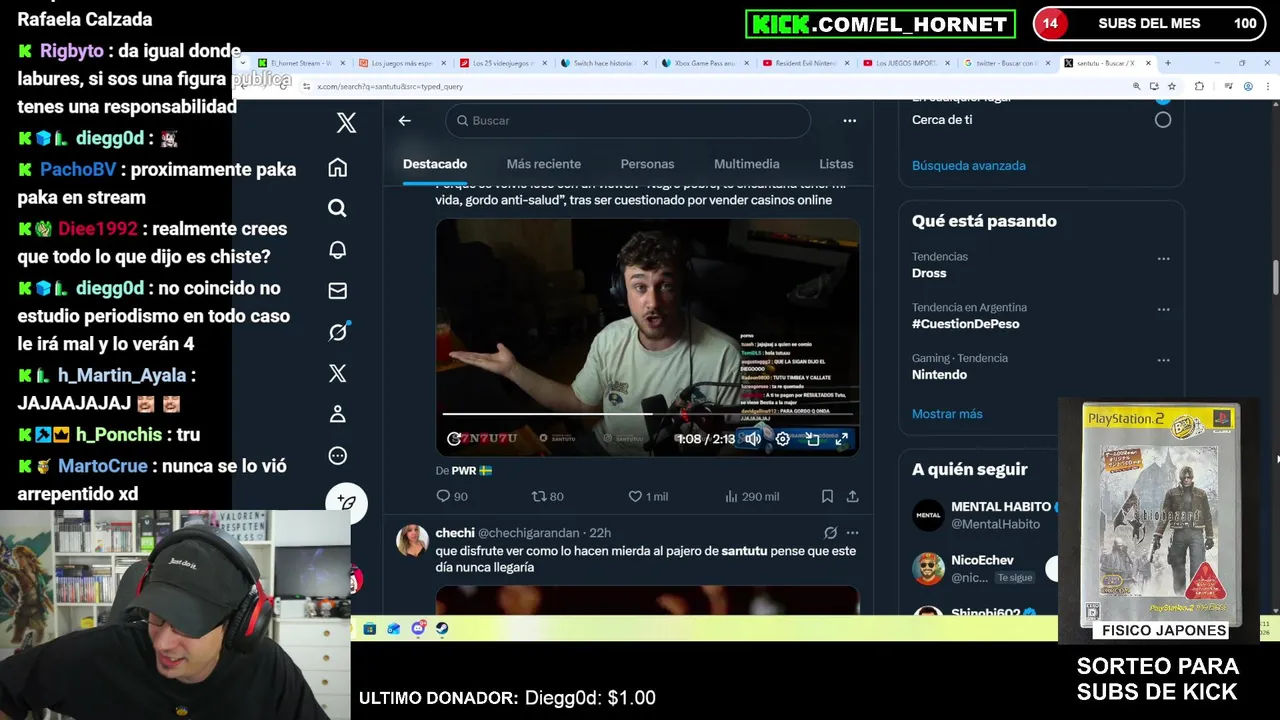Open chechi username link

(455, 533)
